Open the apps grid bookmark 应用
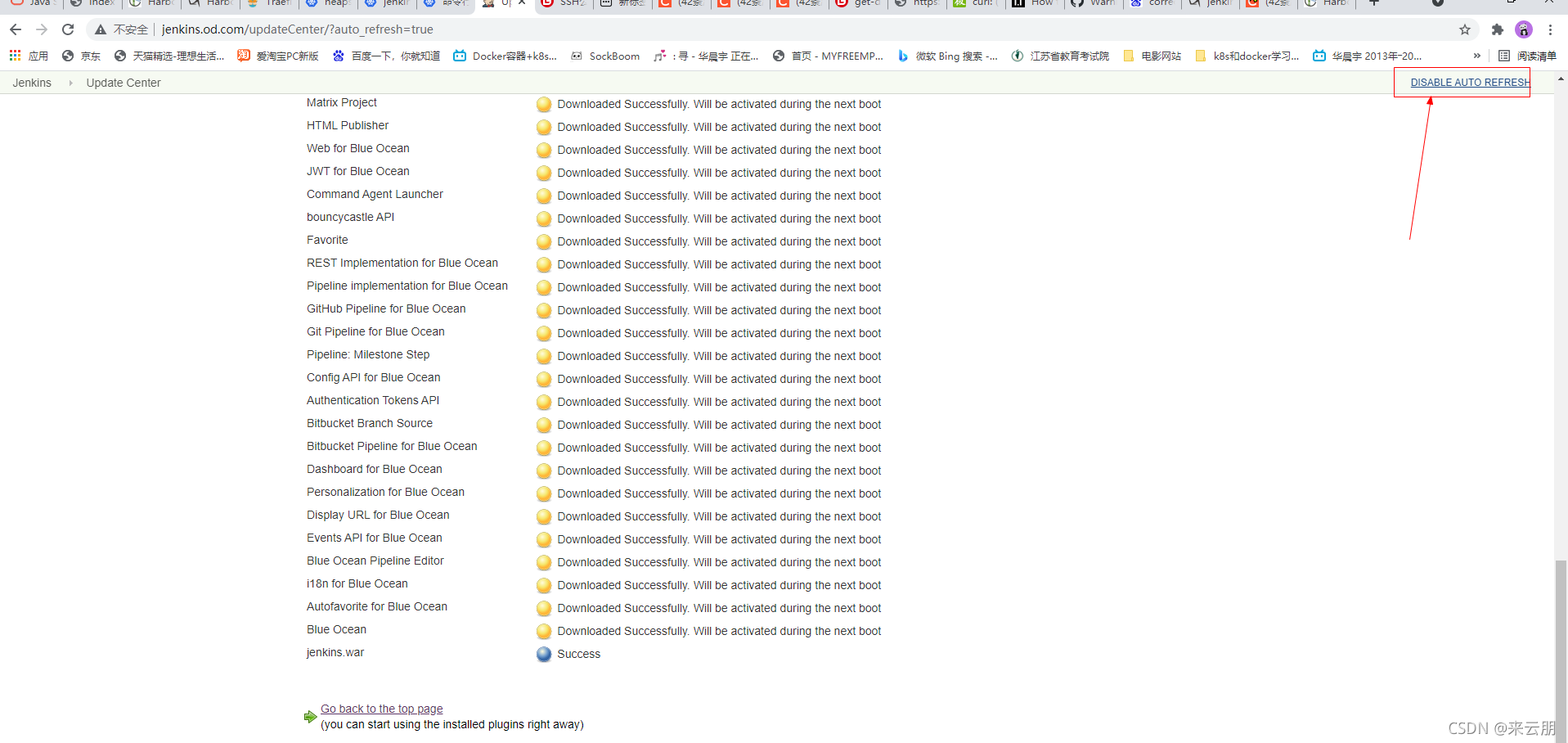 (29, 56)
